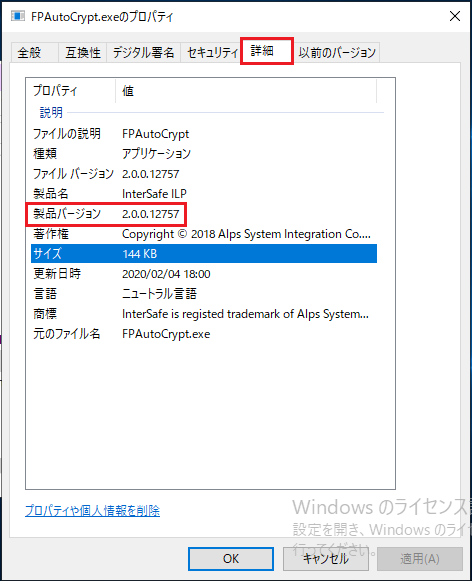This screenshot has height=581, width=472.
Task: Select the ファイルの説明 row
Action: pyautogui.click(x=204, y=134)
